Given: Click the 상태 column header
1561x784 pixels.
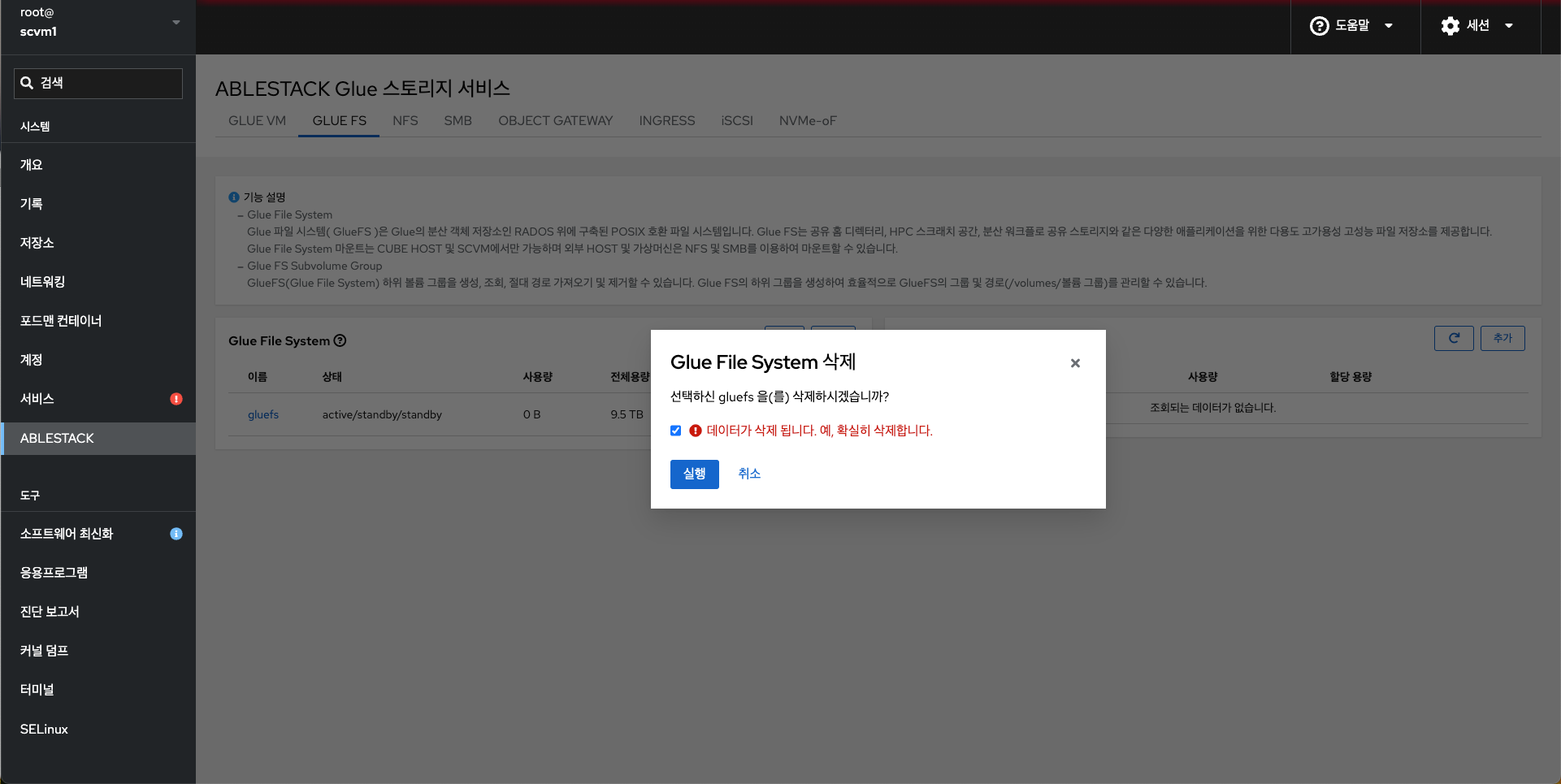Looking at the screenshot, I should tap(332, 377).
